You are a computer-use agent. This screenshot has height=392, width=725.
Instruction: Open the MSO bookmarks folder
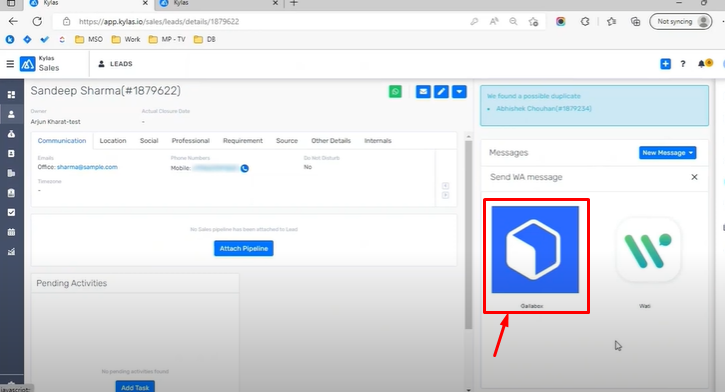point(89,39)
